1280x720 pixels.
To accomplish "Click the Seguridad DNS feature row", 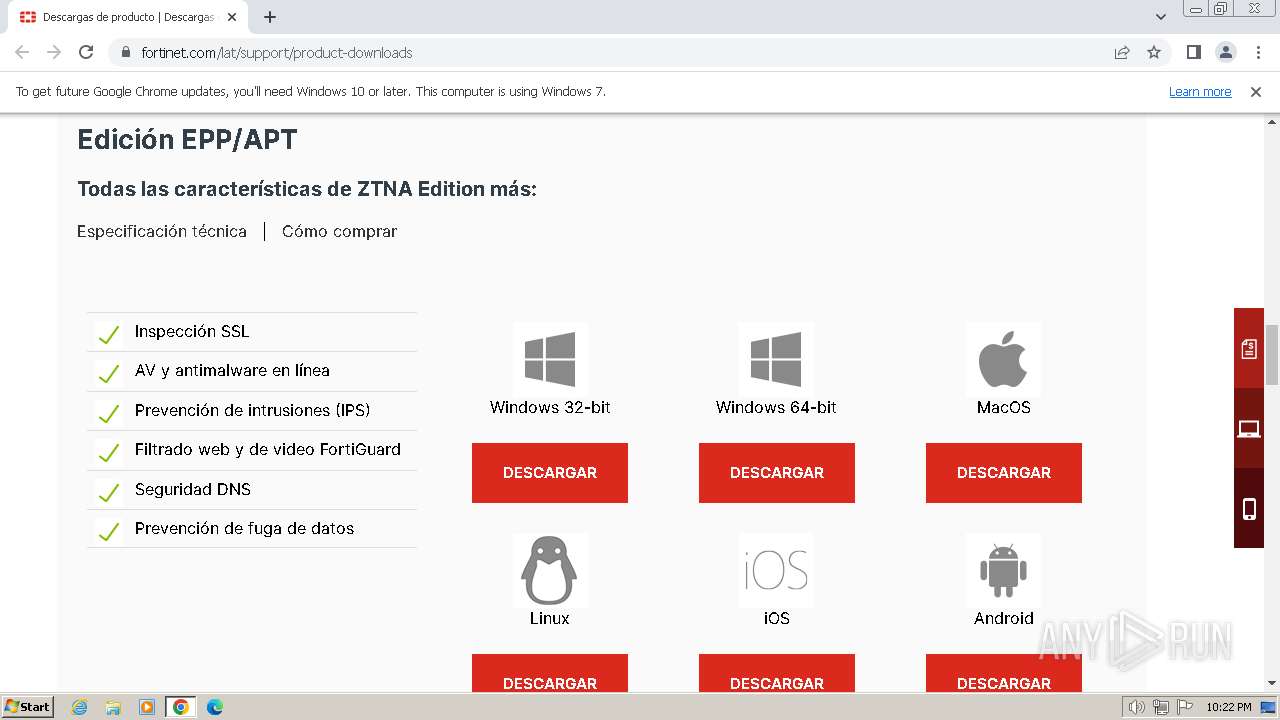I will tap(252, 489).
